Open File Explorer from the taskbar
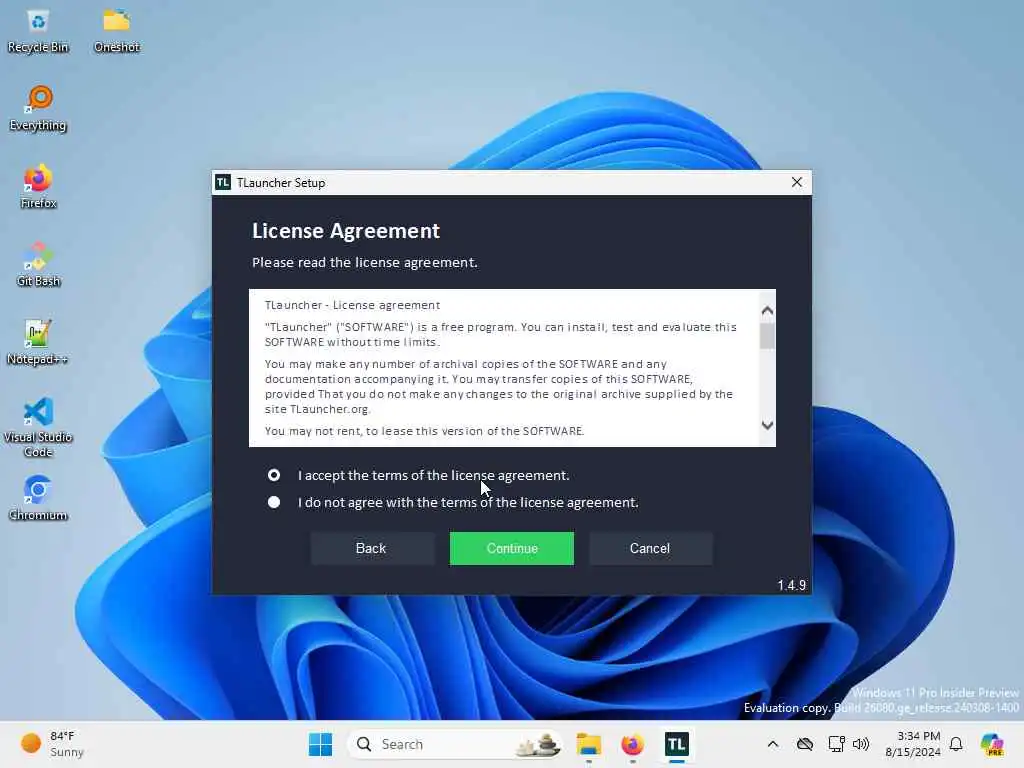This screenshot has height=768, width=1024. pyautogui.click(x=588, y=744)
